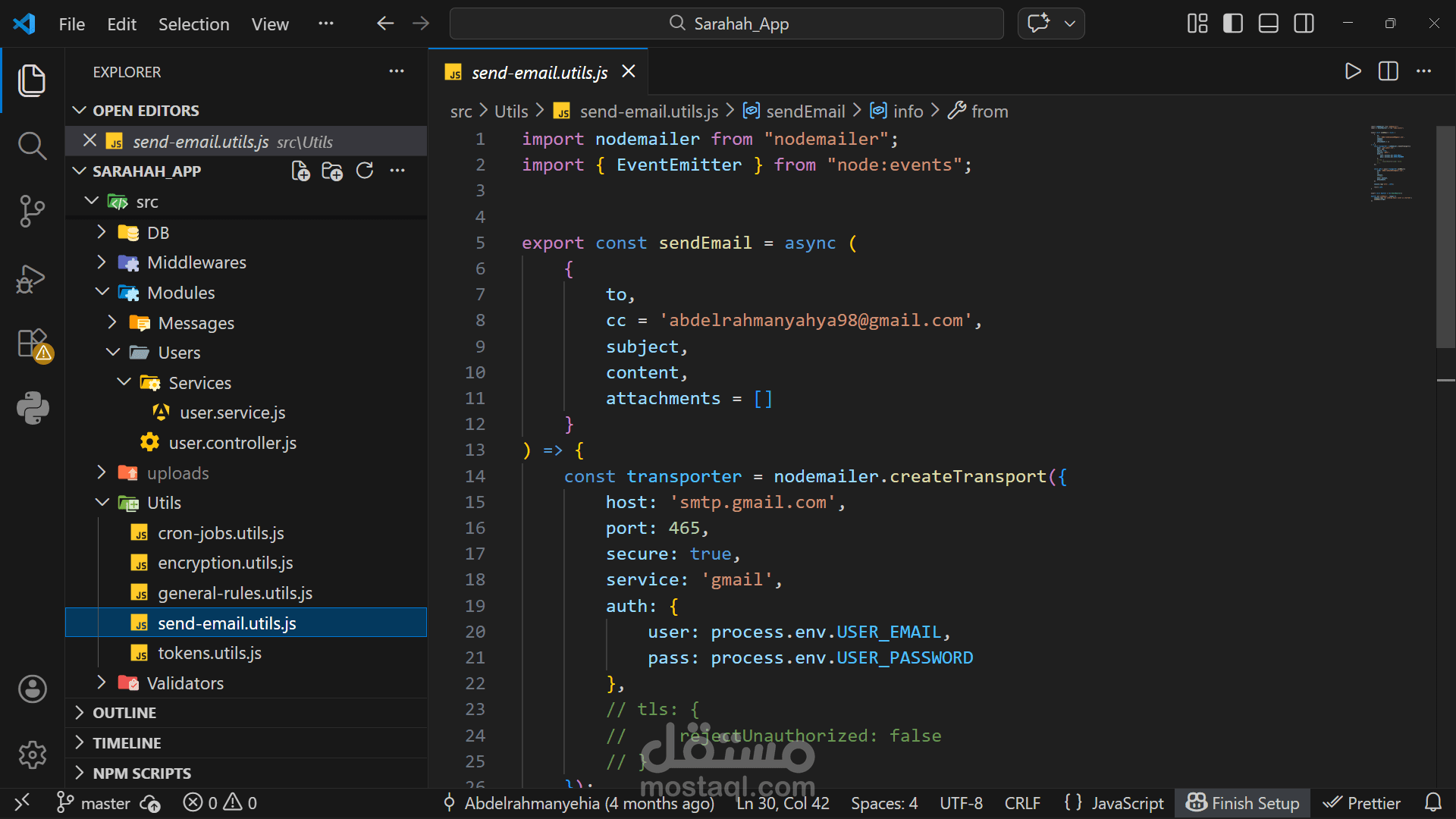
Task: Toggle the secondary side bar visibility
Action: 1304,24
